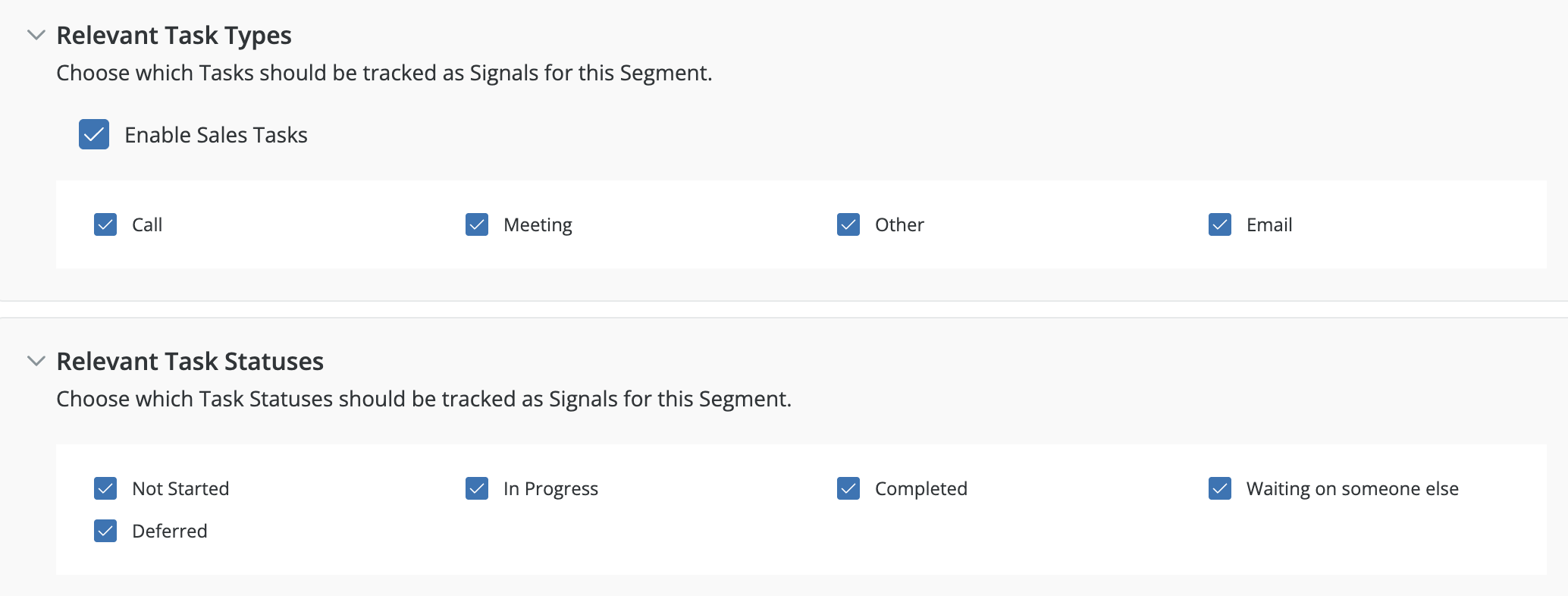Click the Meeting label text
1568x596 pixels.
[538, 225]
